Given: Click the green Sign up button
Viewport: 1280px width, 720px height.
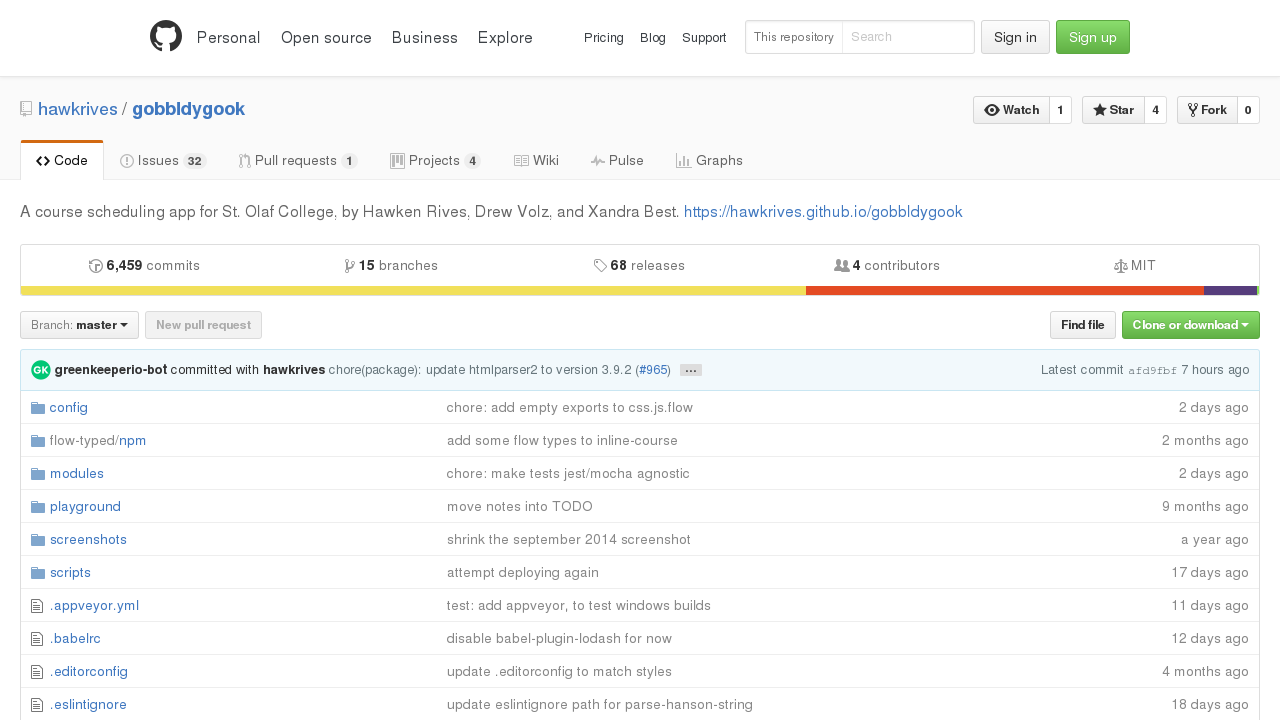Looking at the screenshot, I should pos(1093,37).
